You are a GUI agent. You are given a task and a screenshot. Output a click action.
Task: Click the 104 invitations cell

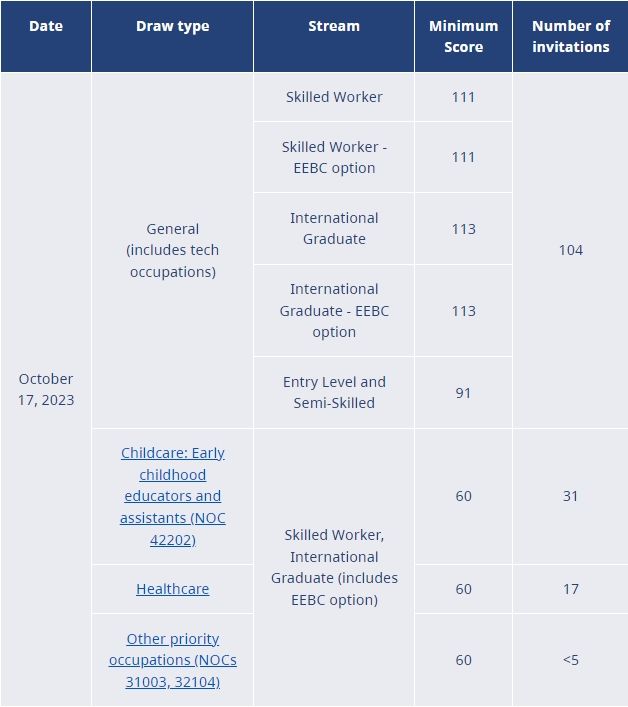point(571,250)
